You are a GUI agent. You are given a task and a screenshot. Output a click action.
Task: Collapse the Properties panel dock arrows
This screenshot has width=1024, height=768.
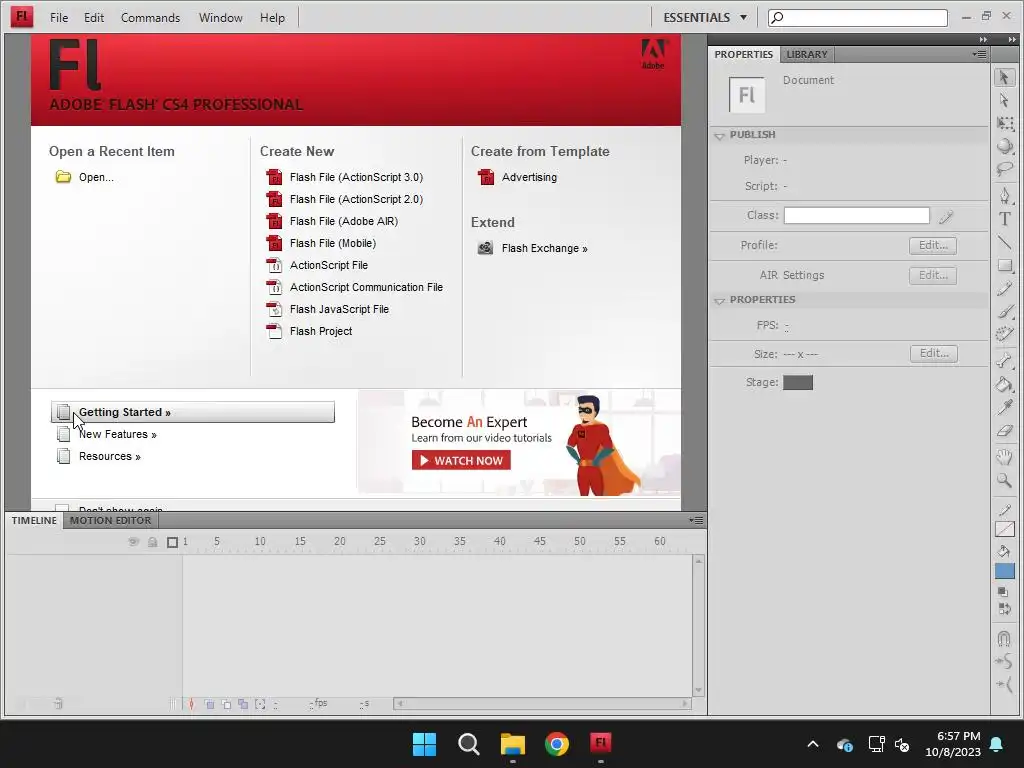pos(983,39)
